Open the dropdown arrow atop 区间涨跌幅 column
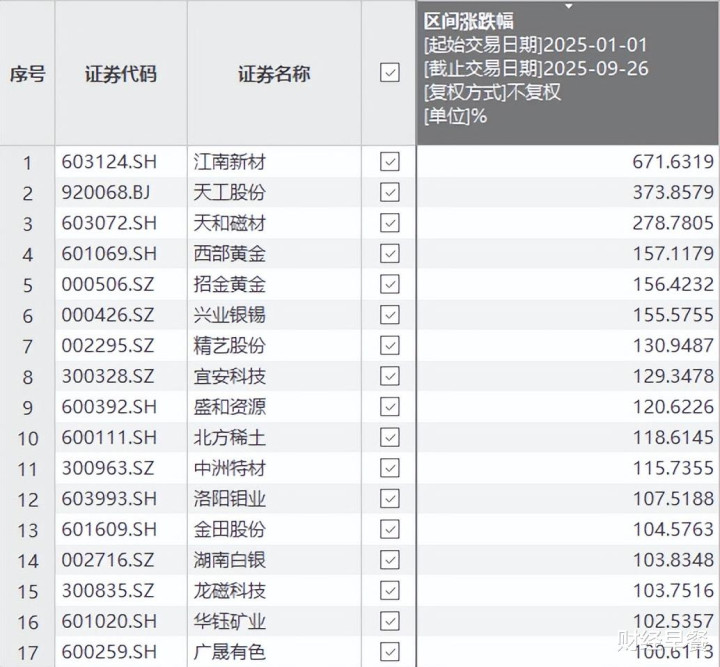 coord(569,7)
